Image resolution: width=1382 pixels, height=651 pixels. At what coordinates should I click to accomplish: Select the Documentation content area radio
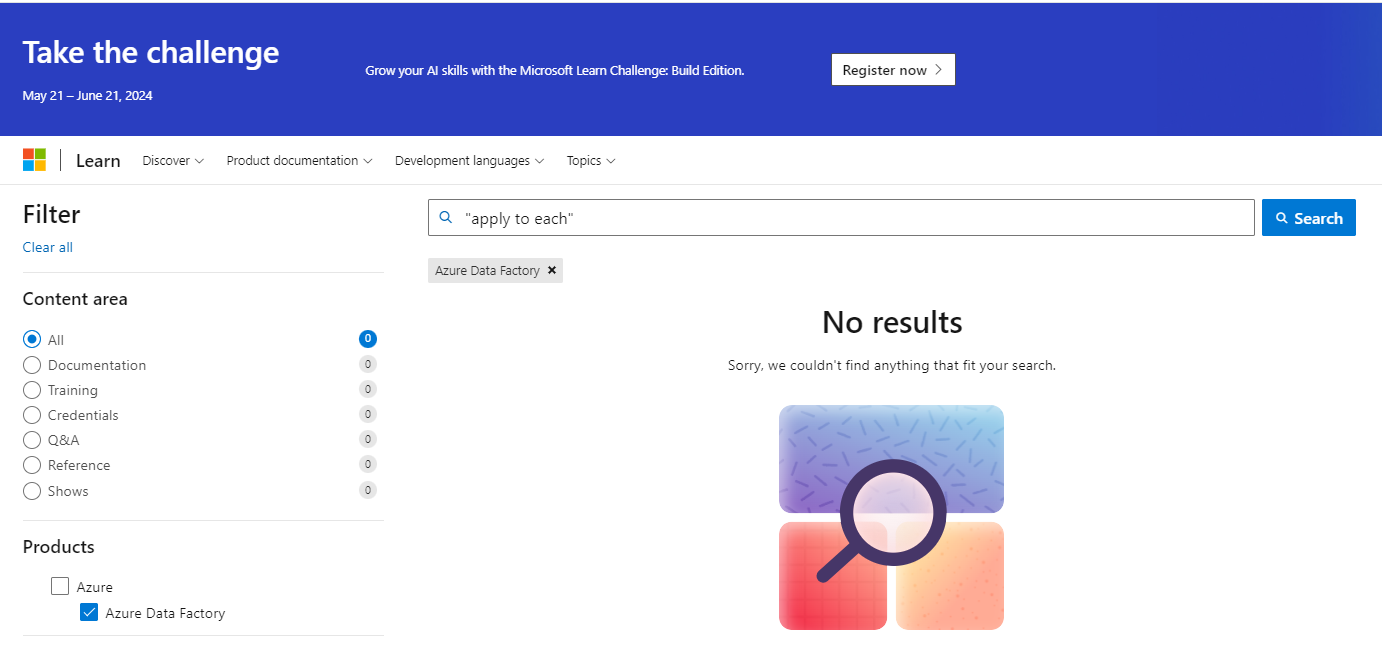click(x=31, y=364)
